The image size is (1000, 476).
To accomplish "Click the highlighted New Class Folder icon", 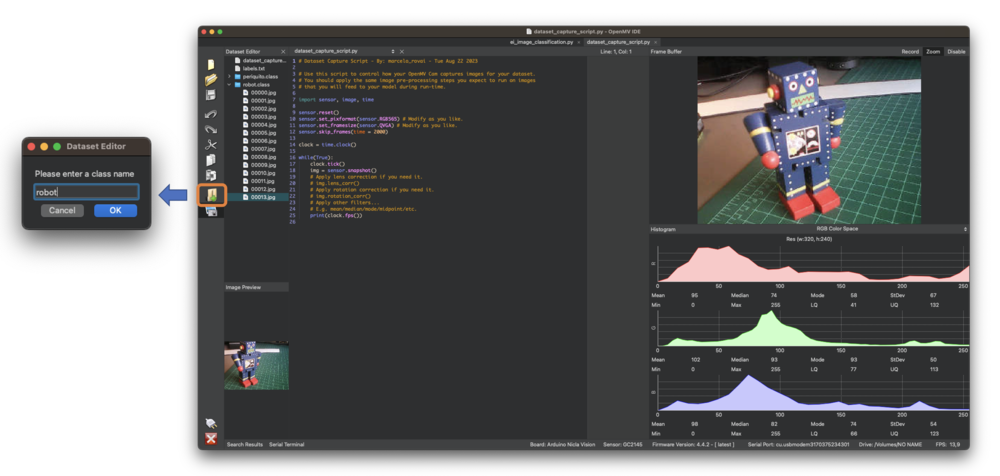I will click(x=212, y=195).
